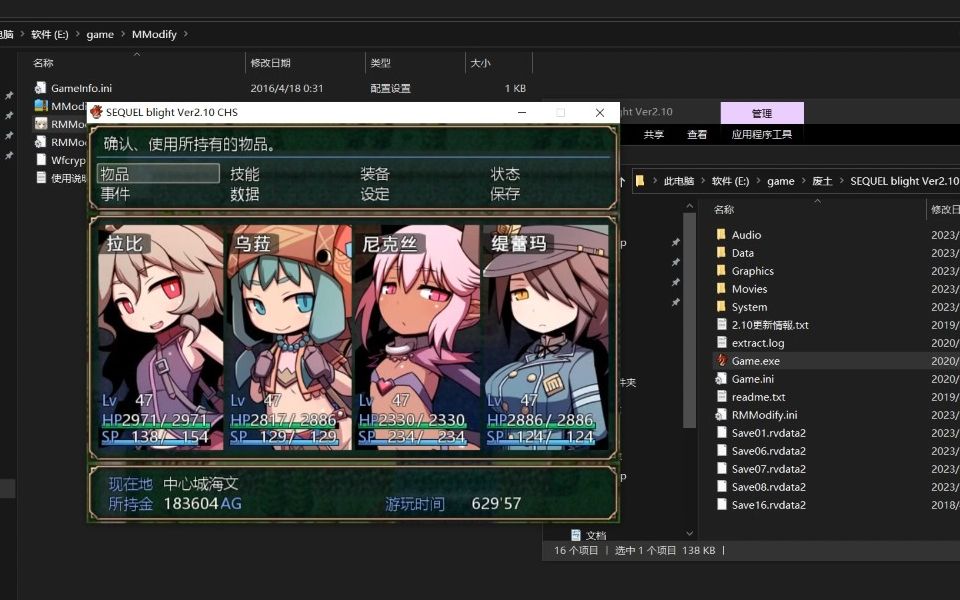The image size is (960, 600).
Task: Choose character portrait 缇蕾玛
Action: 546,337
